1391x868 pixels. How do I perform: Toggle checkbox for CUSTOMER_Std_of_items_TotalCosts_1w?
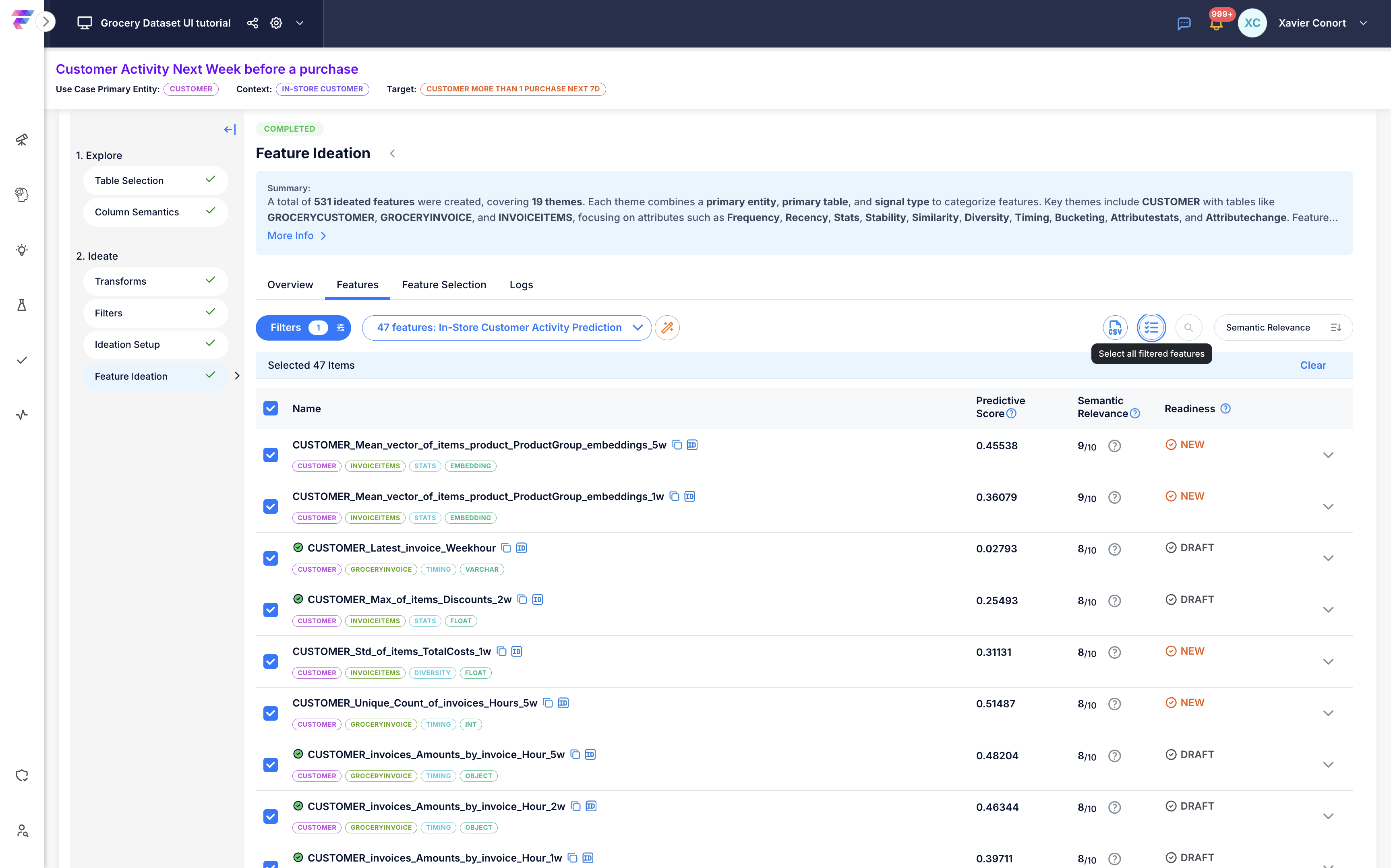coord(270,661)
